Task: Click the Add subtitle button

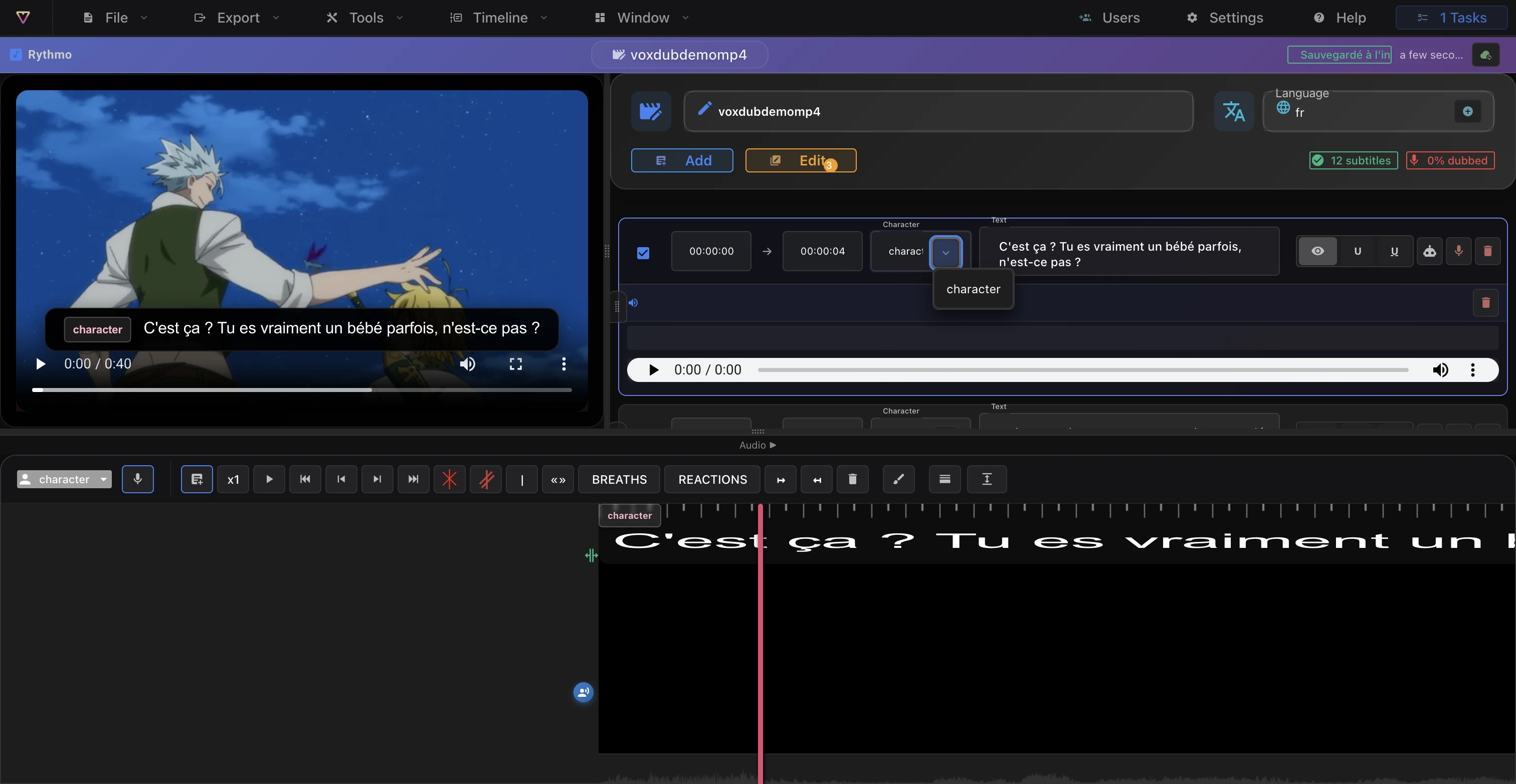Action: click(x=682, y=160)
